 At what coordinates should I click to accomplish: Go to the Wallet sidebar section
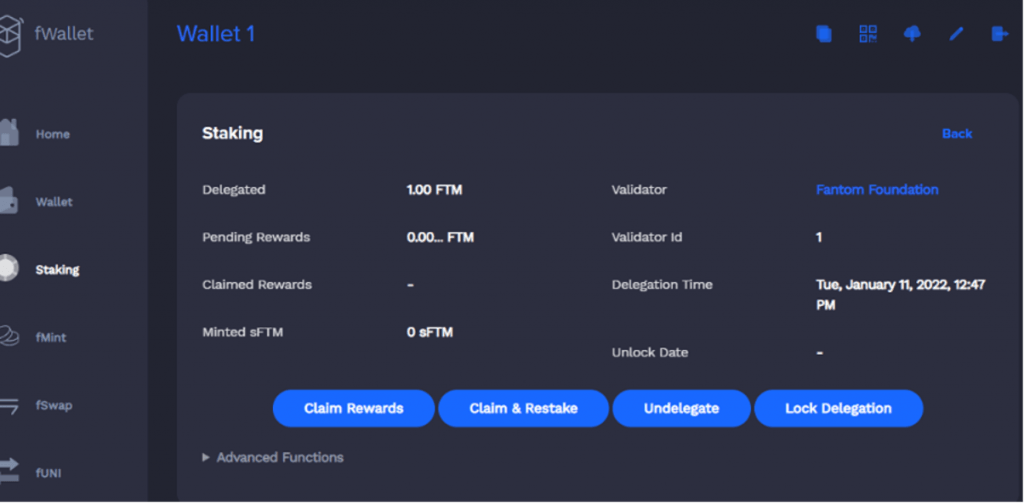[54, 202]
